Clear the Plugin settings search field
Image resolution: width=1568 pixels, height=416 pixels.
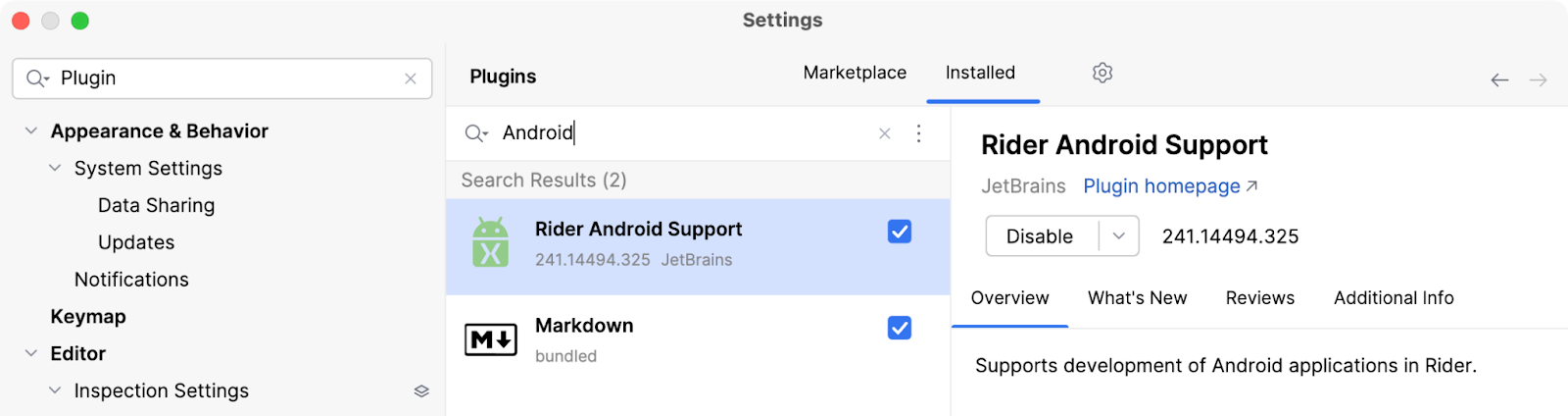point(411,78)
